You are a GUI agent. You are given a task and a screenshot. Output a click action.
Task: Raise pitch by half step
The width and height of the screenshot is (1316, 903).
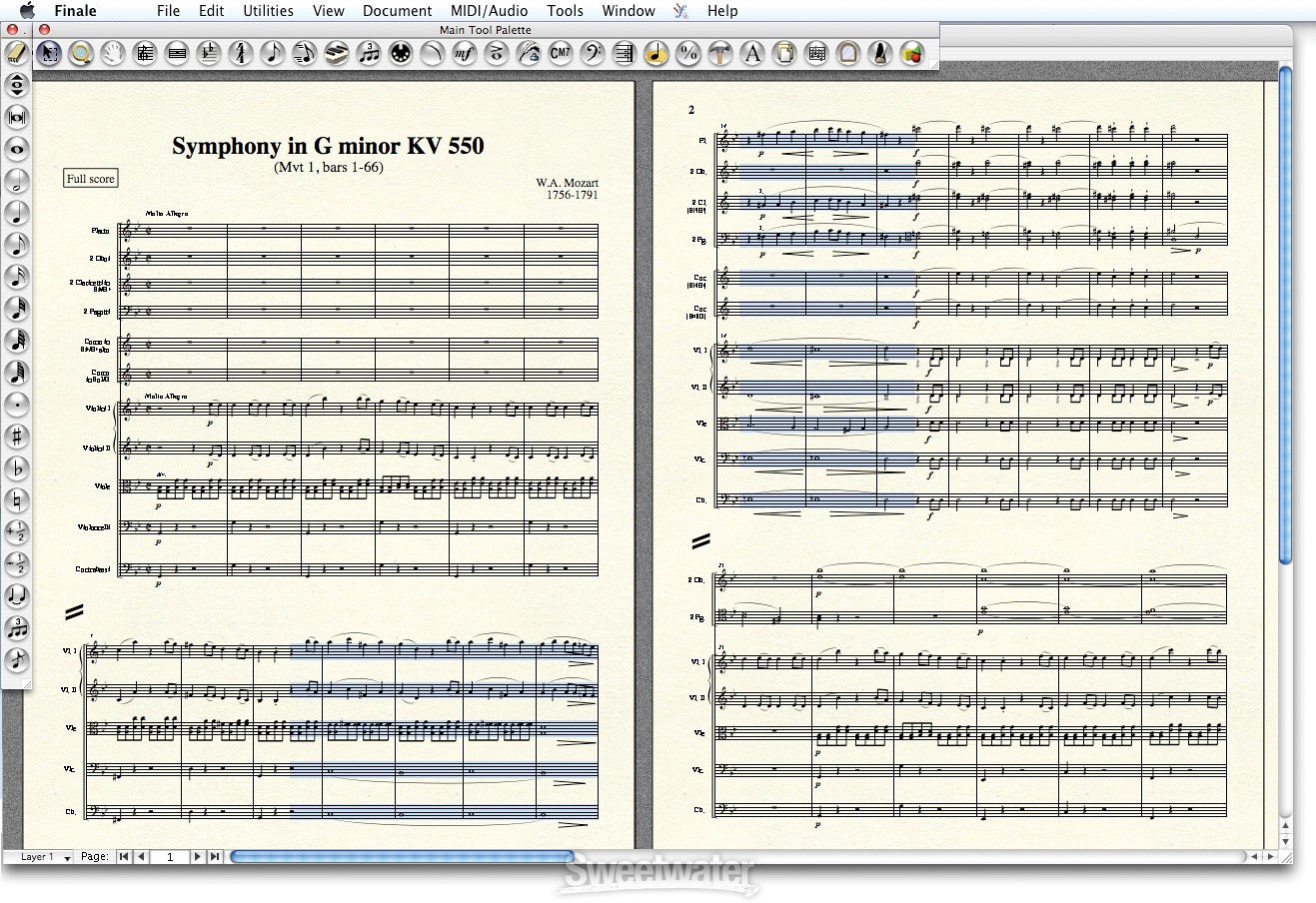click(x=17, y=532)
